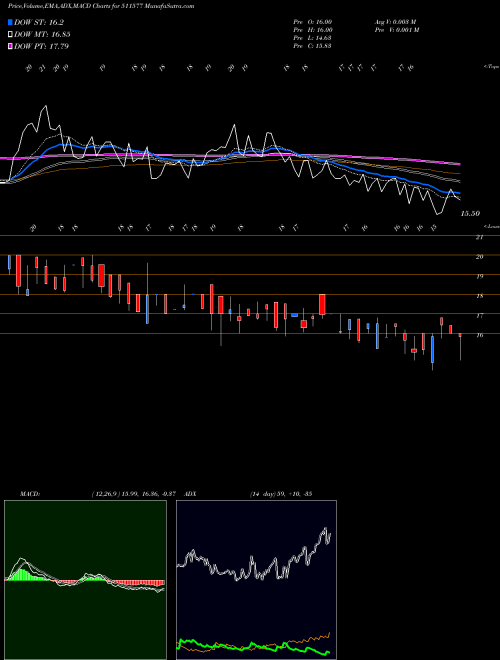Click the Pre O: 16.00 value
Screen dimensions: 500x660
coord(313,21)
